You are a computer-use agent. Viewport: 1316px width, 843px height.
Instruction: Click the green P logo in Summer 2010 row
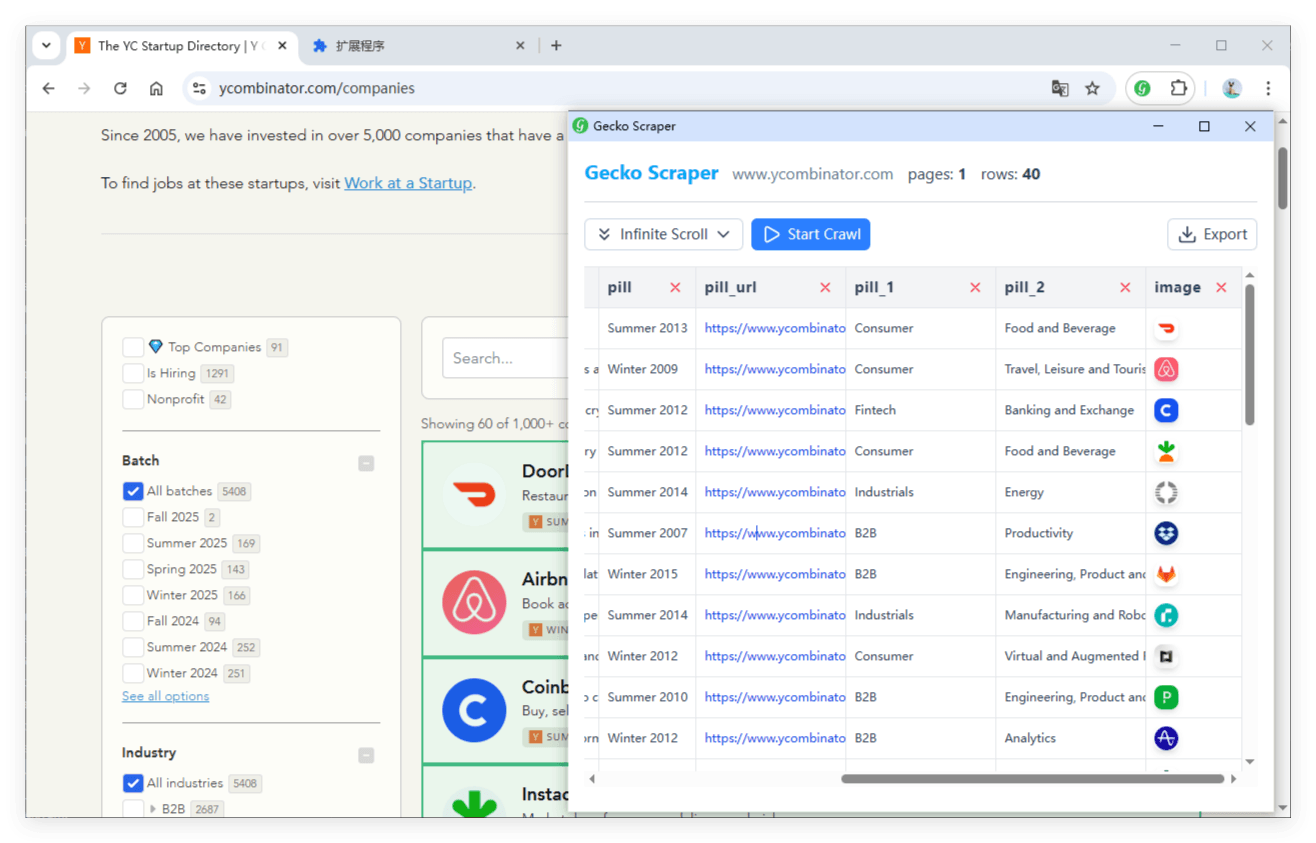[1166, 697]
